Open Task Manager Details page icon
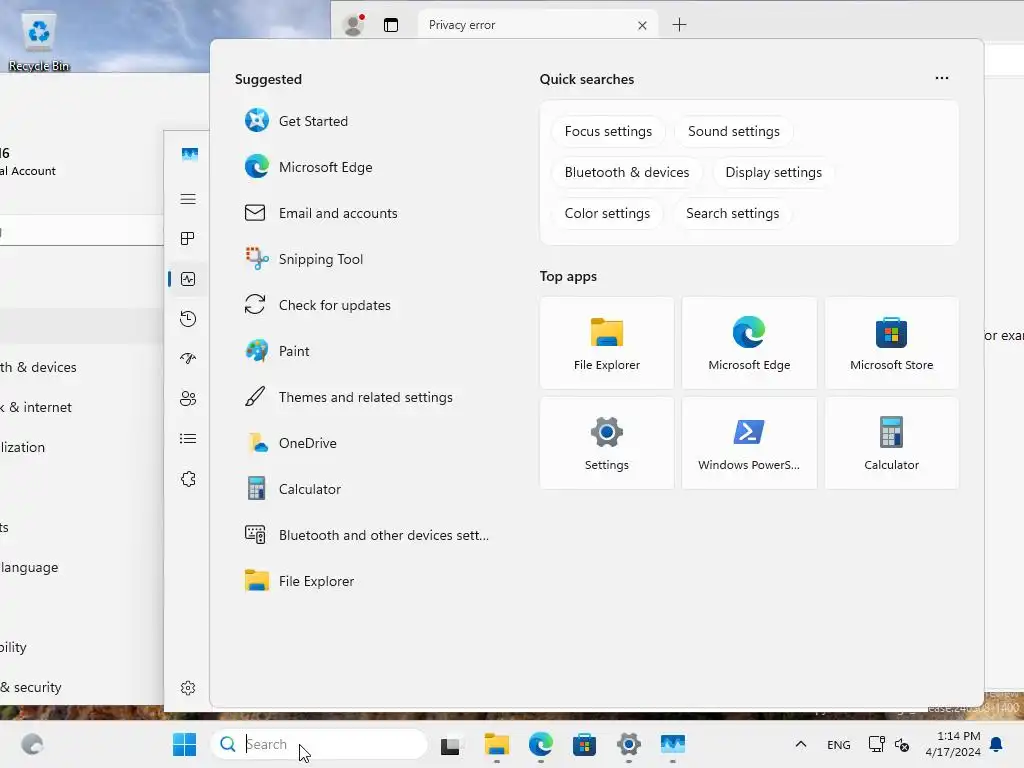1024x768 pixels. click(188, 438)
